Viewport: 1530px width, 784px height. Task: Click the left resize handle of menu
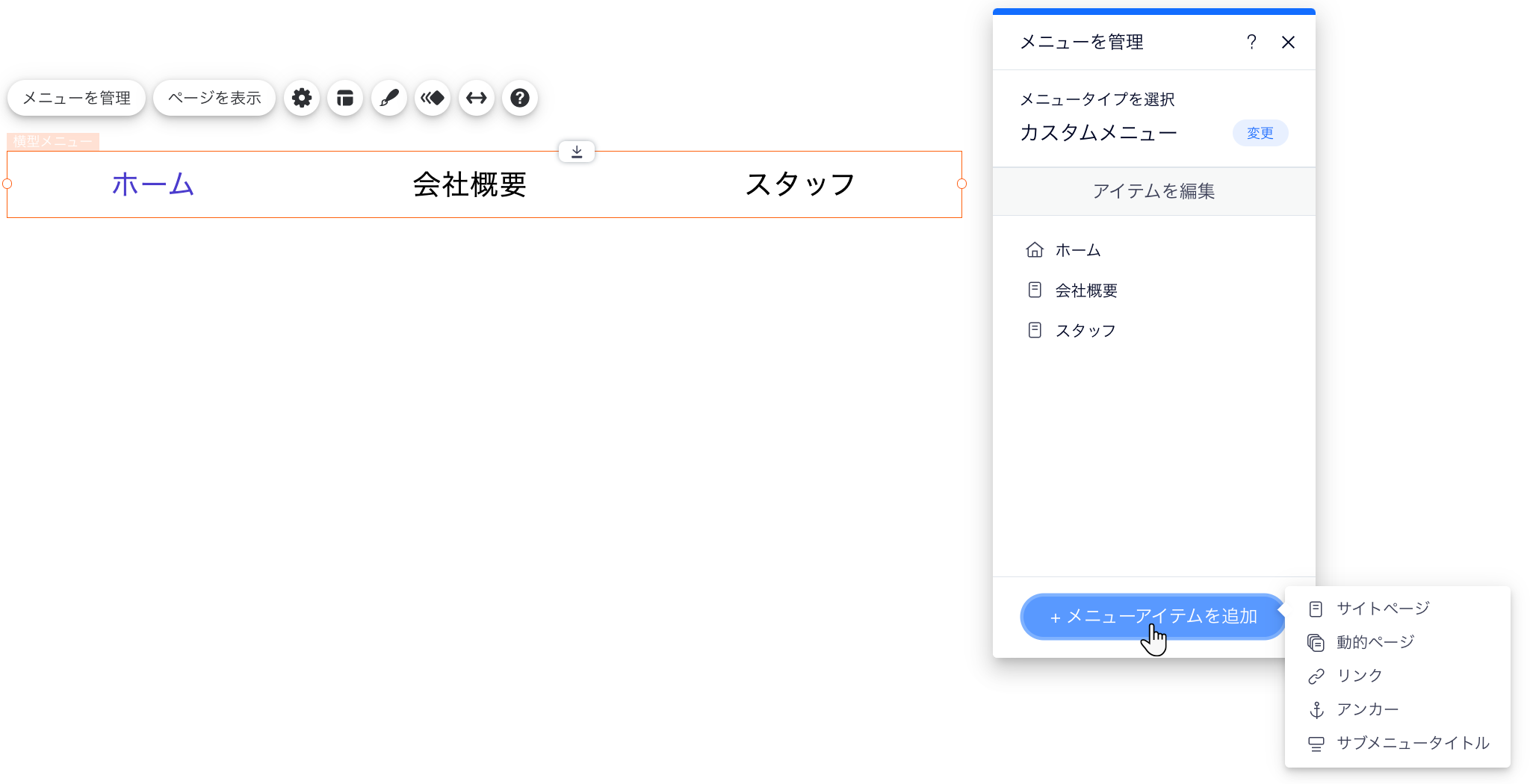pyautogui.click(x=7, y=184)
